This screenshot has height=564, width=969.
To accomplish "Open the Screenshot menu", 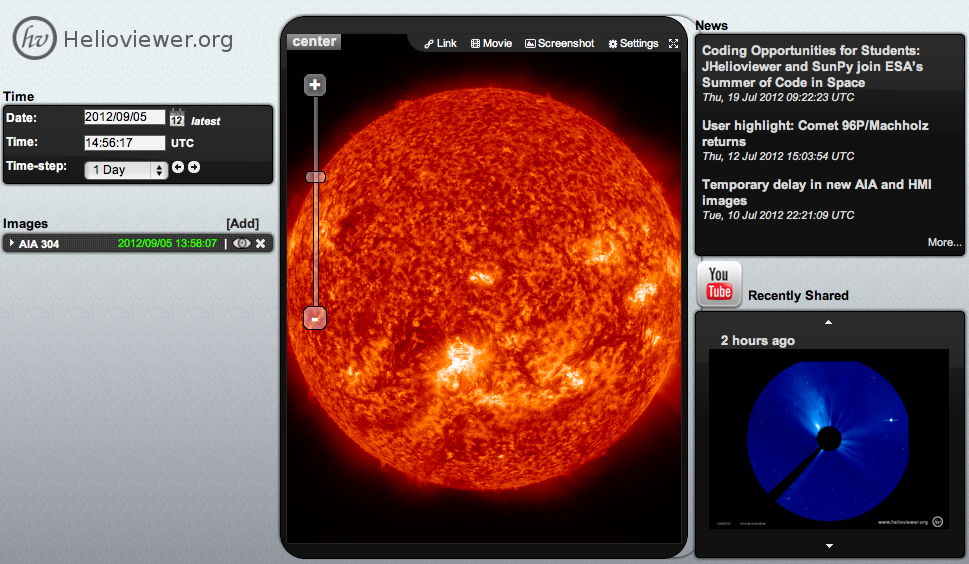I will click(559, 44).
